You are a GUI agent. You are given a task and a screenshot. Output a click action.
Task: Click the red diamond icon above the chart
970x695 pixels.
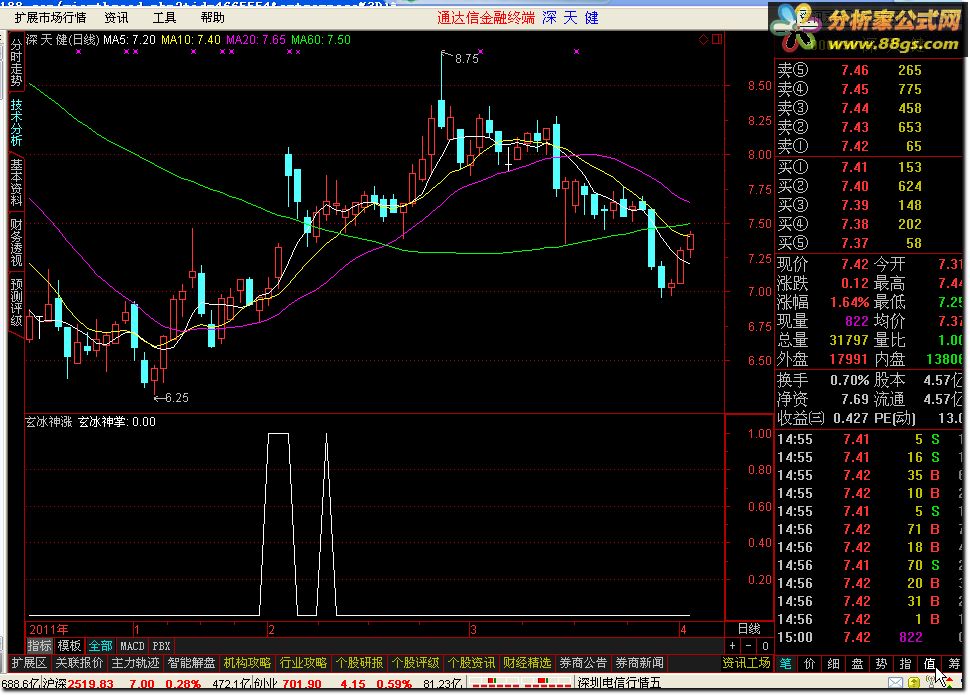[703, 40]
